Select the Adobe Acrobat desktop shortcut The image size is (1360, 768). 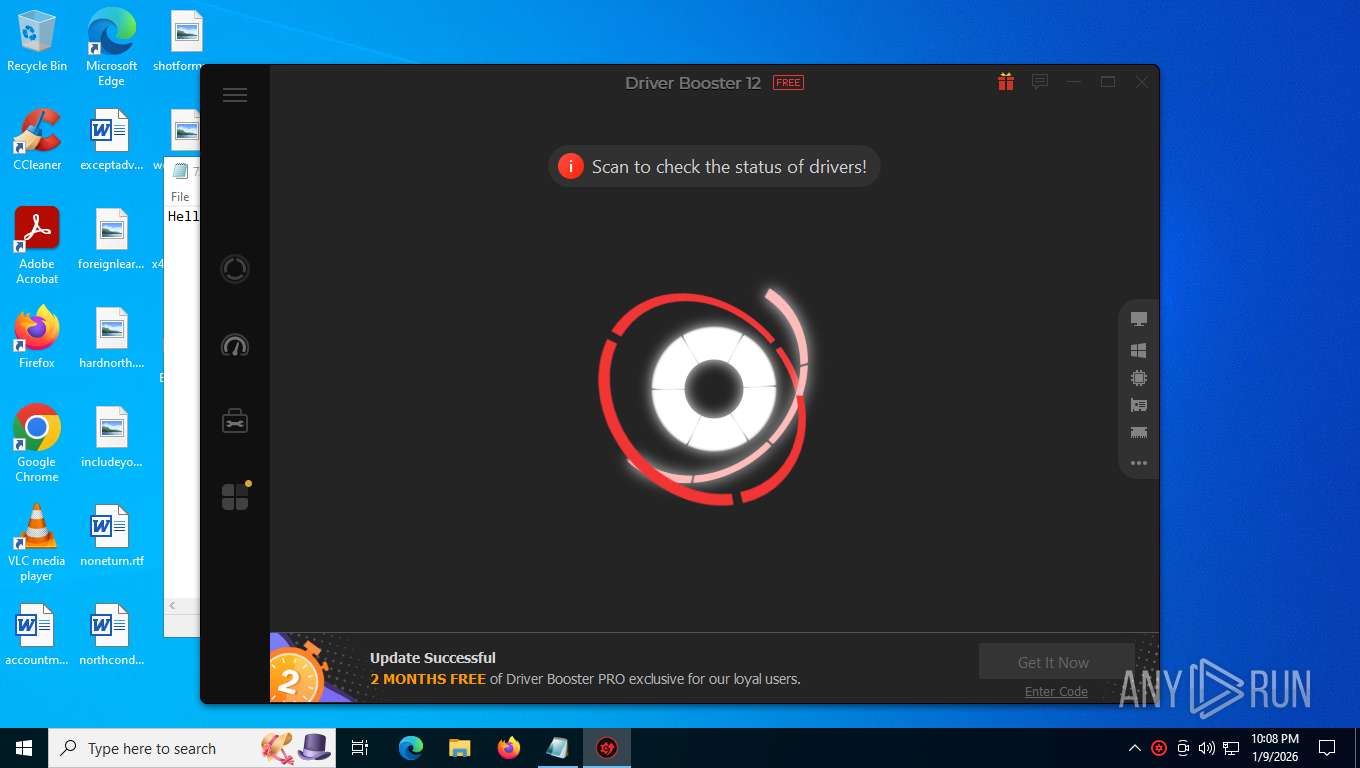point(37,246)
